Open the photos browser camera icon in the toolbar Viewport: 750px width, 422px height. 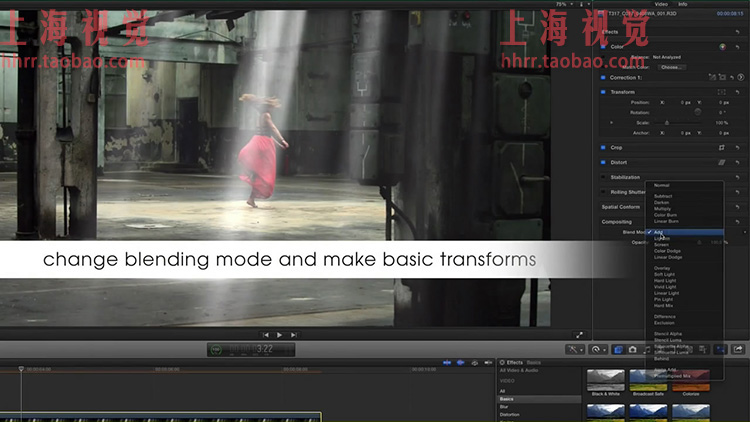pos(633,349)
